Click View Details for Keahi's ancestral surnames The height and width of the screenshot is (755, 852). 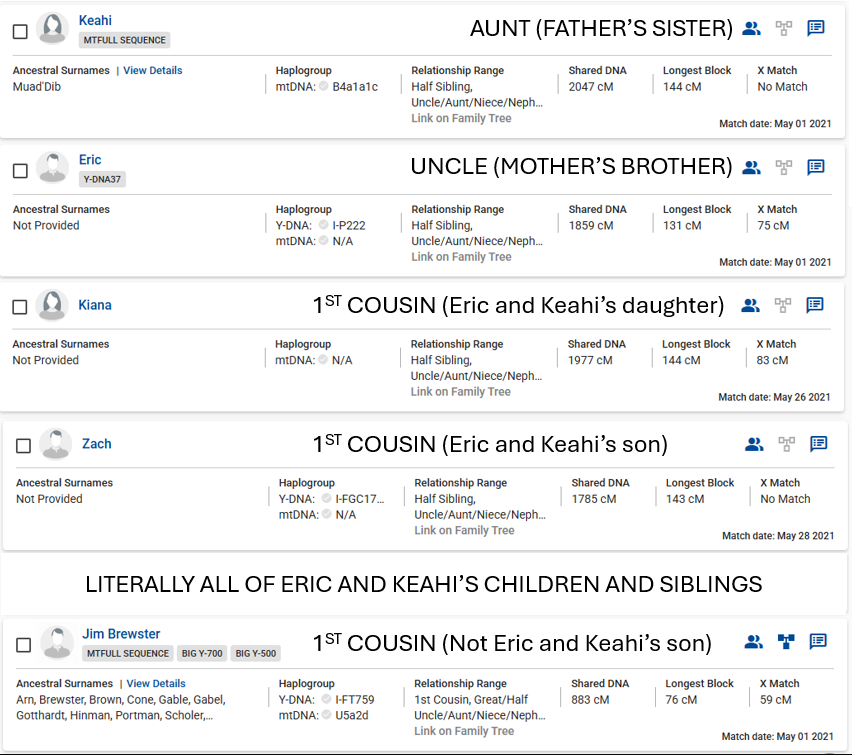coord(153,71)
